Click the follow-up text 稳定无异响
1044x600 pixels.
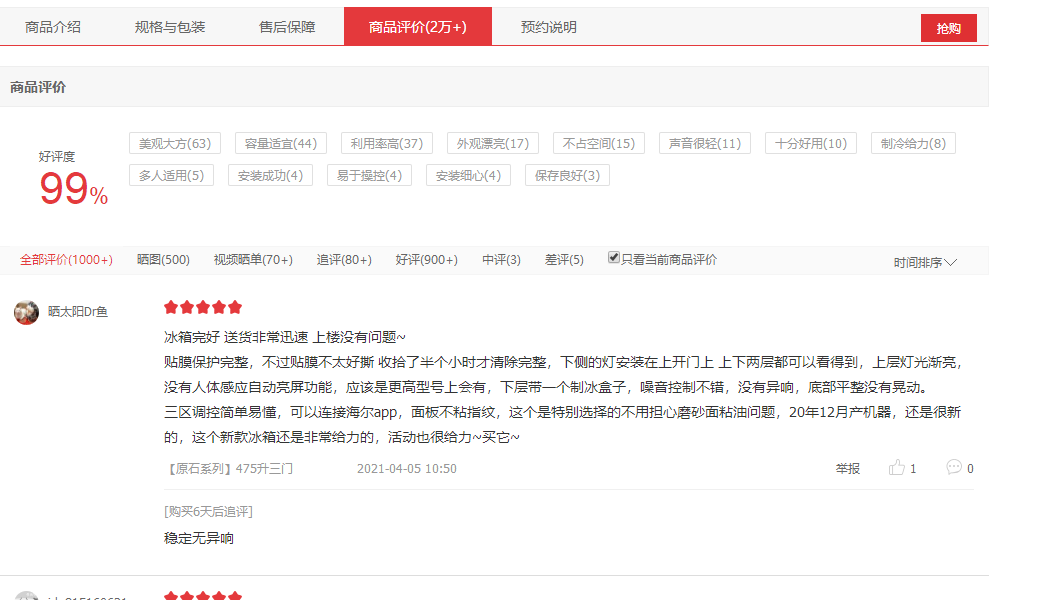[x=198, y=538]
